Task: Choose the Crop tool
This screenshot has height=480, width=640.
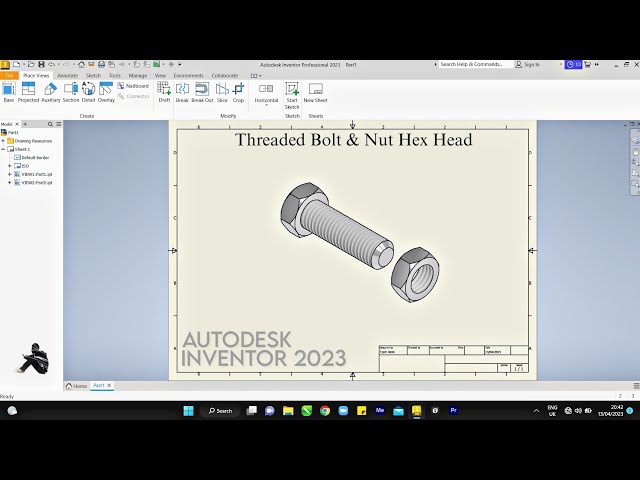Action: tap(238, 92)
